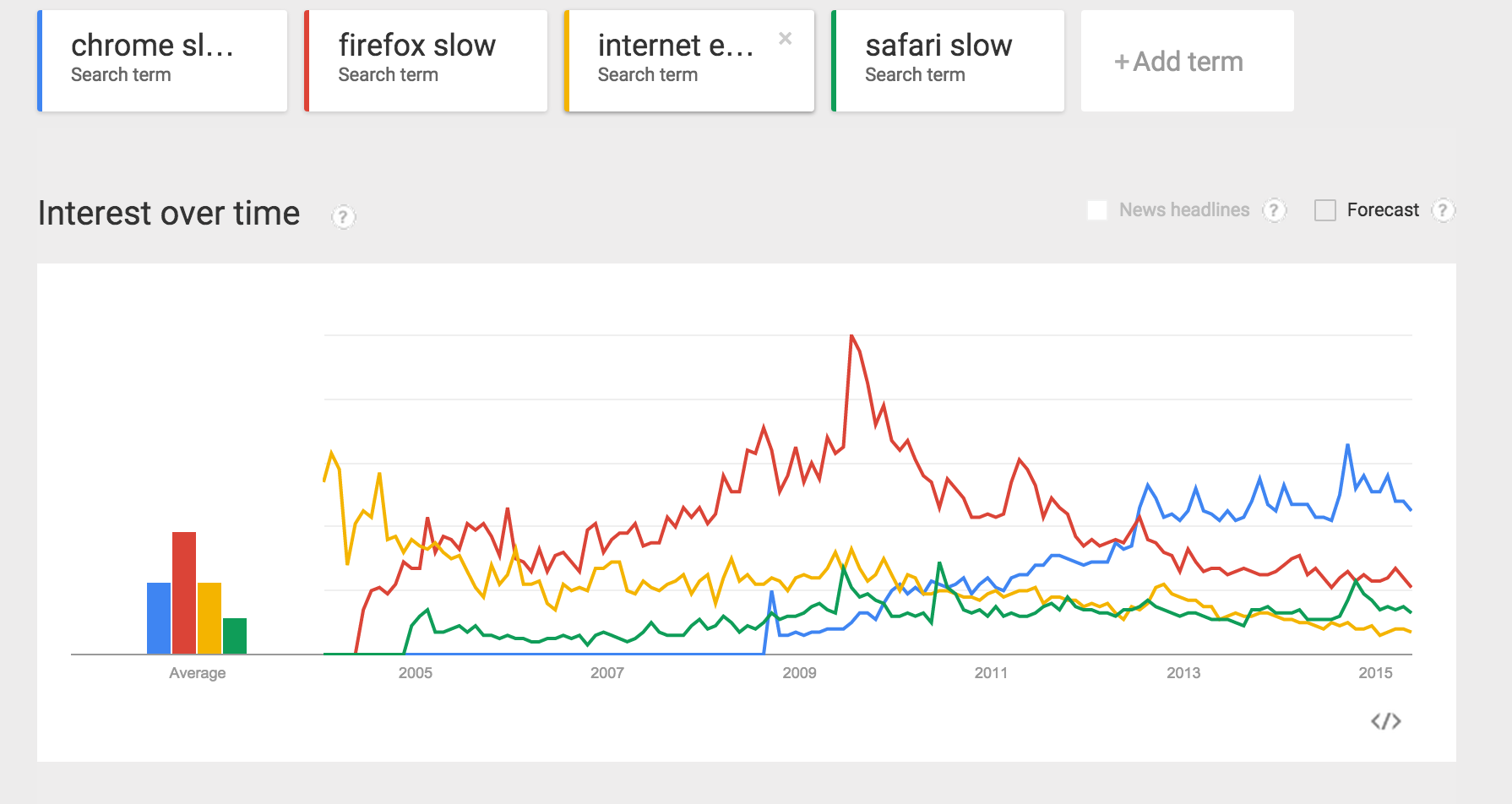Click the 2009 axis label
Screen dimensions: 1512x804
tap(799, 673)
